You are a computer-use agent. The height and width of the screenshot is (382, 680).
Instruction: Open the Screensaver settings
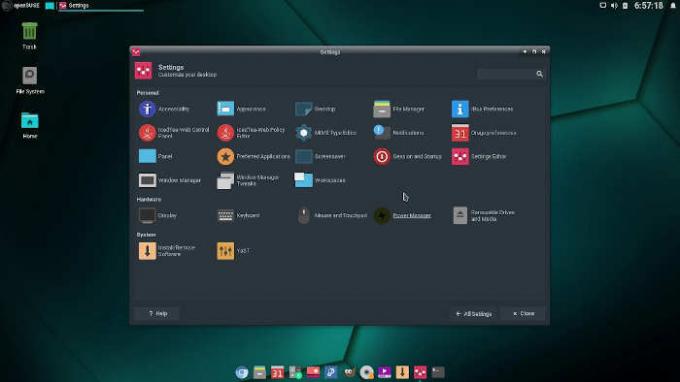click(x=320, y=156)
